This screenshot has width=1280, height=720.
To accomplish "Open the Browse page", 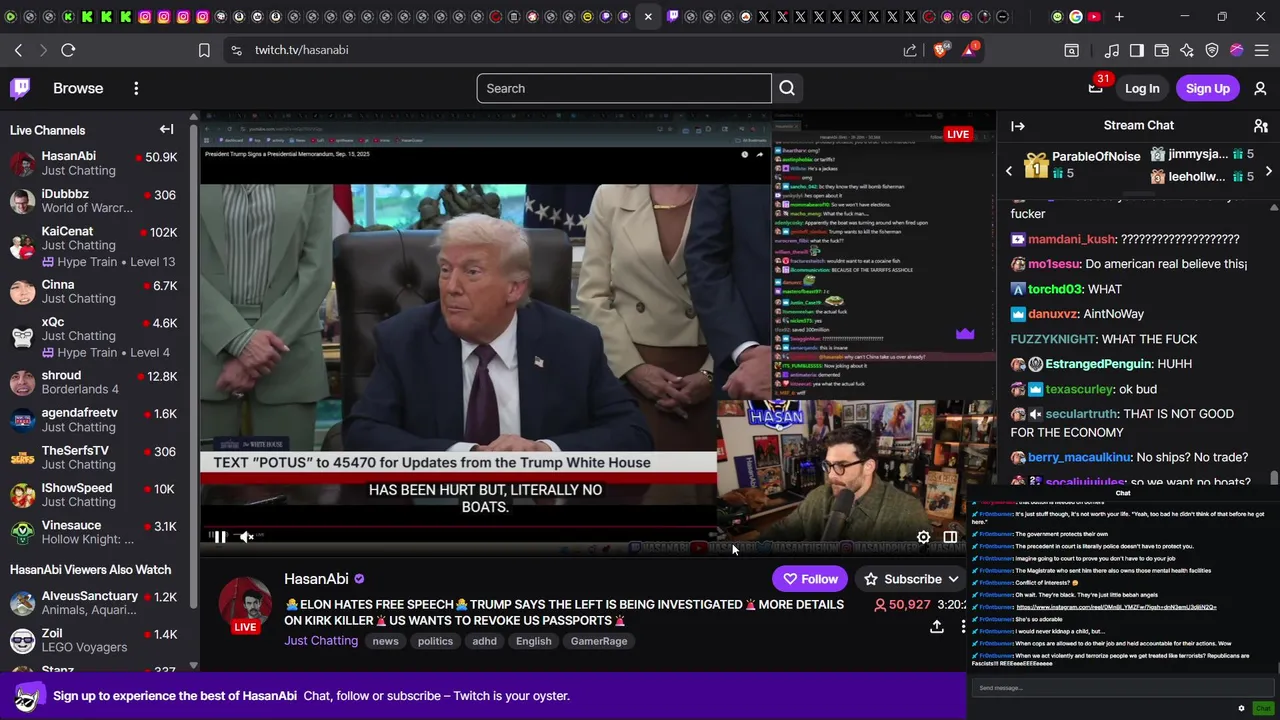I will pyautogui.click(x=78, y=88).
